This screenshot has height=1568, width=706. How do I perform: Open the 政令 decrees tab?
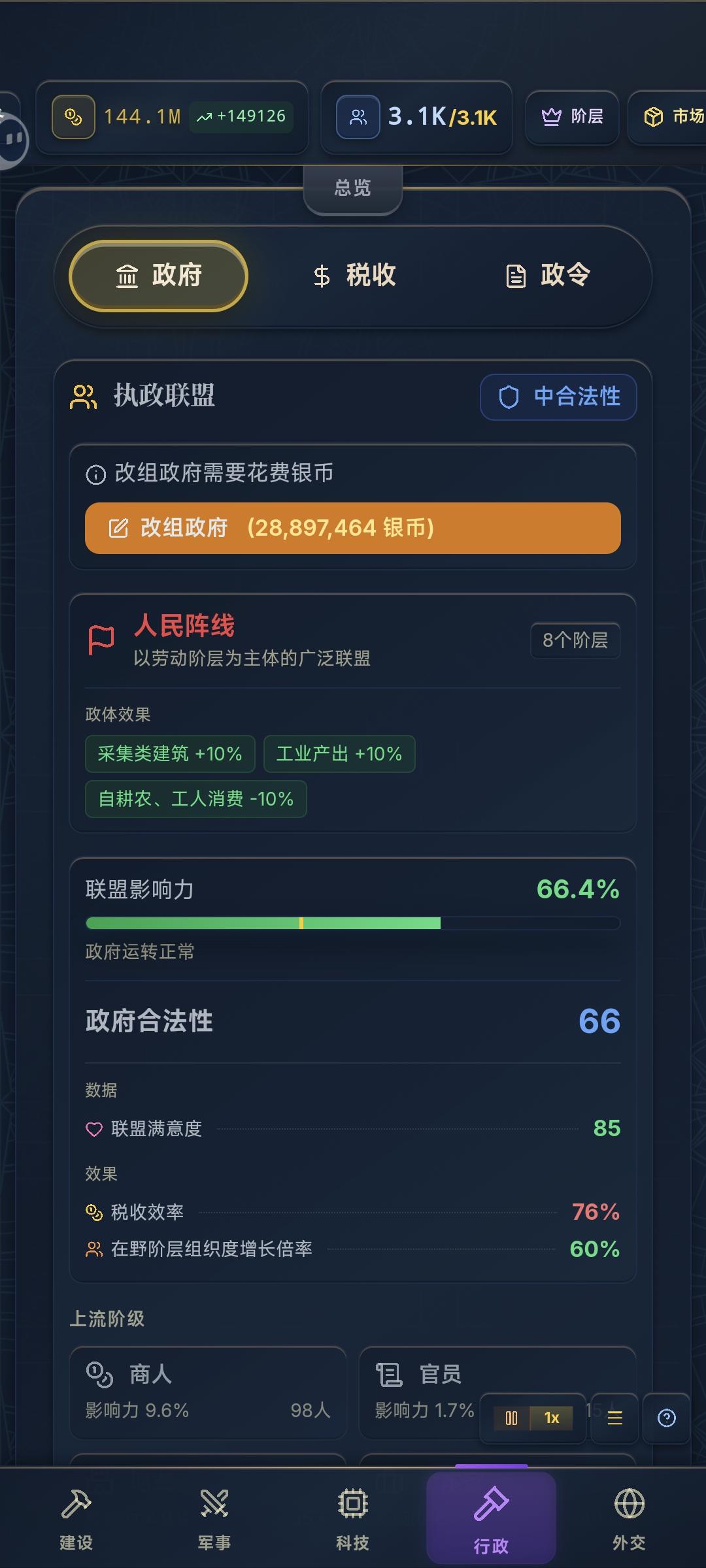548,276
